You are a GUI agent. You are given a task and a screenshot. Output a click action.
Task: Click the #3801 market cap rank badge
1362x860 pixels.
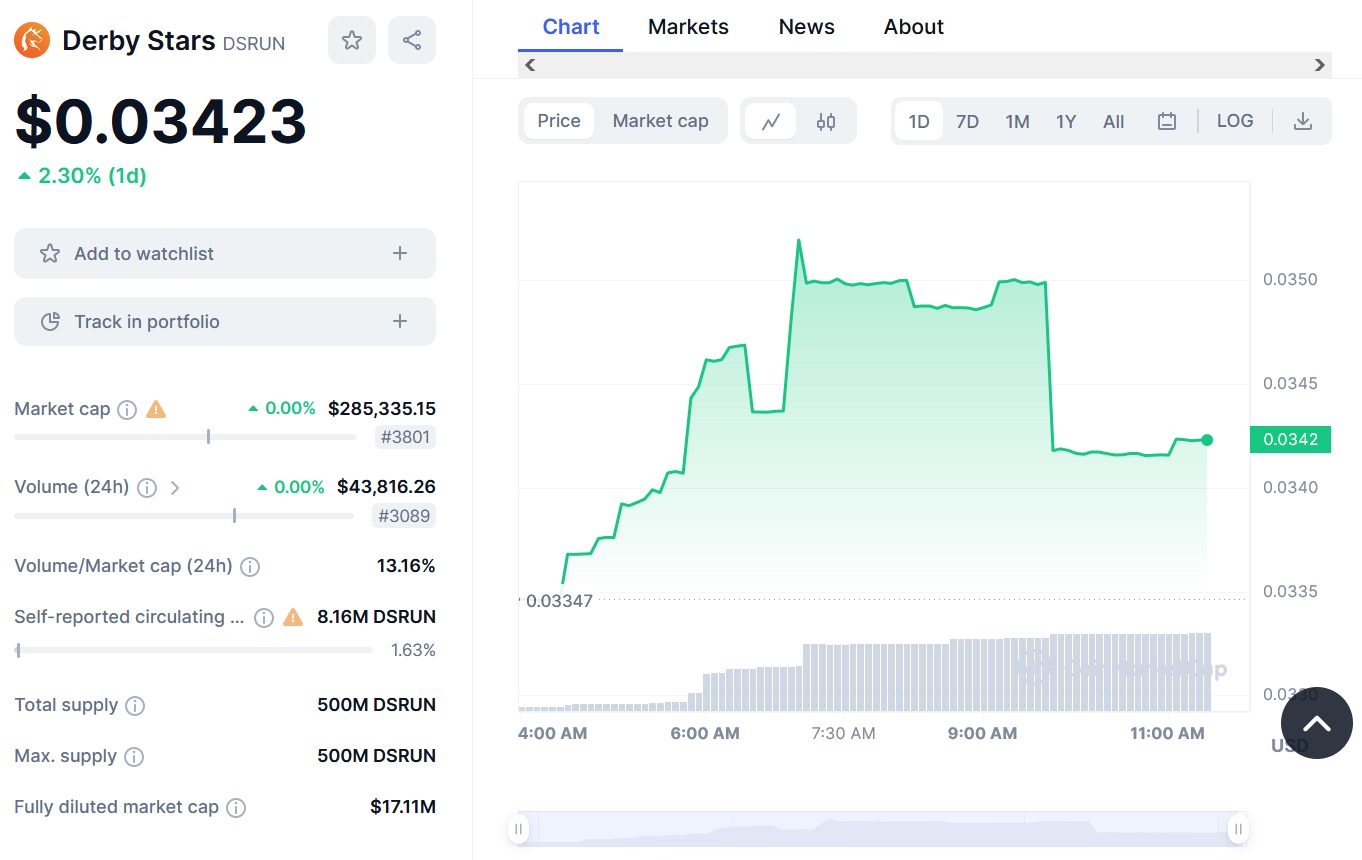click(406, 437)
